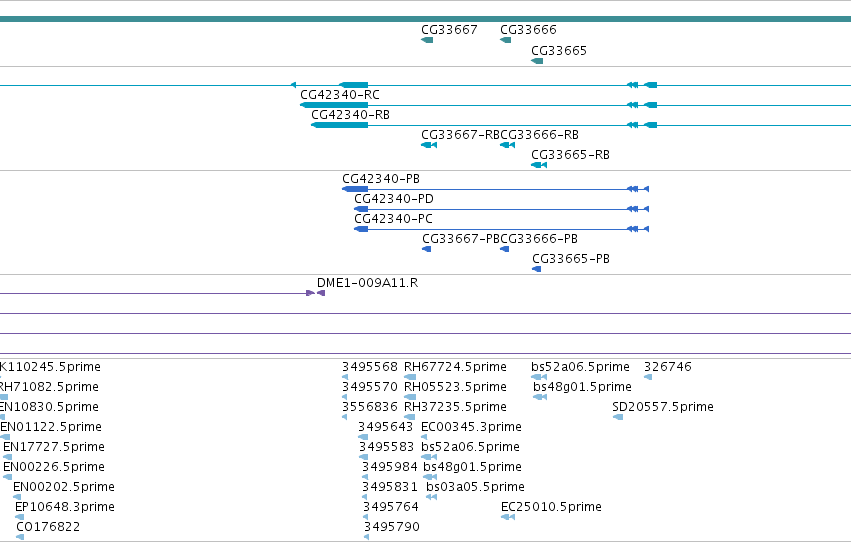Select feature 3556836
The height and width of the screenshot is (542, 851).
click(370, 407)
